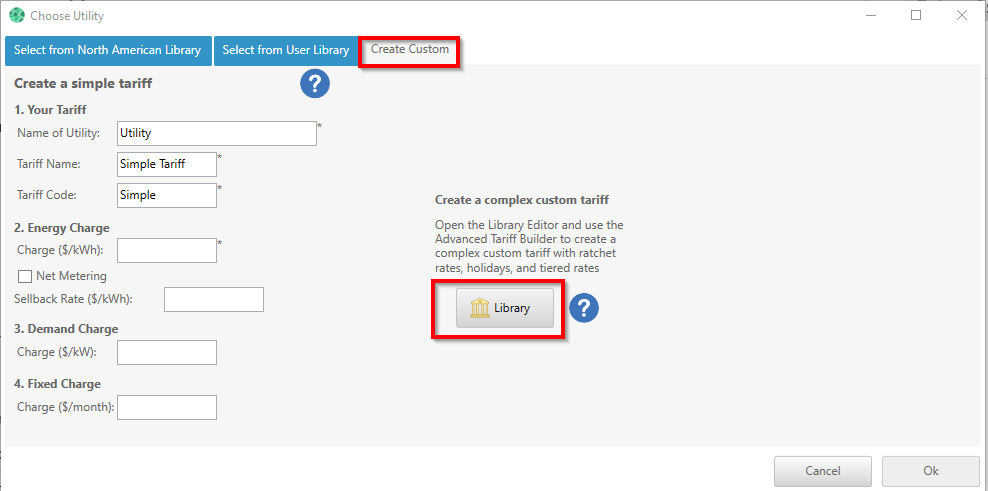The height and width of the screenshot is (491, 988).
Task: Select the '3. Demand Charge' section label
Action: [66, 329]
